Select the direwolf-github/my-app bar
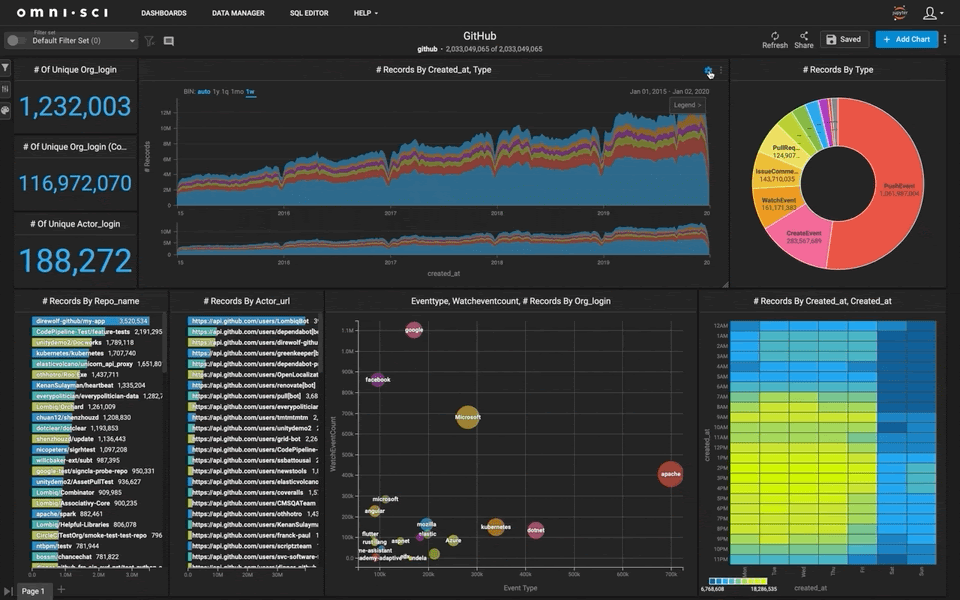This screenshot has height=600, width=960. tap(91, 321)
